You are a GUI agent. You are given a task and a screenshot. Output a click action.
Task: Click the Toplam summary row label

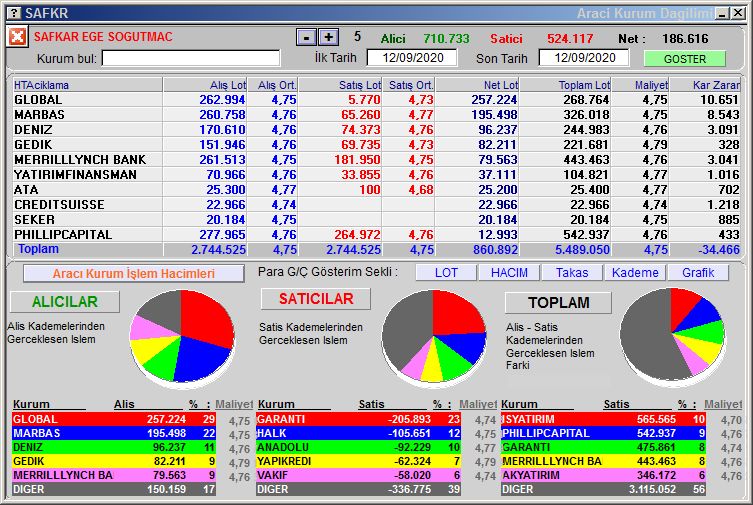pyautogui.click(x=38, y=249)
